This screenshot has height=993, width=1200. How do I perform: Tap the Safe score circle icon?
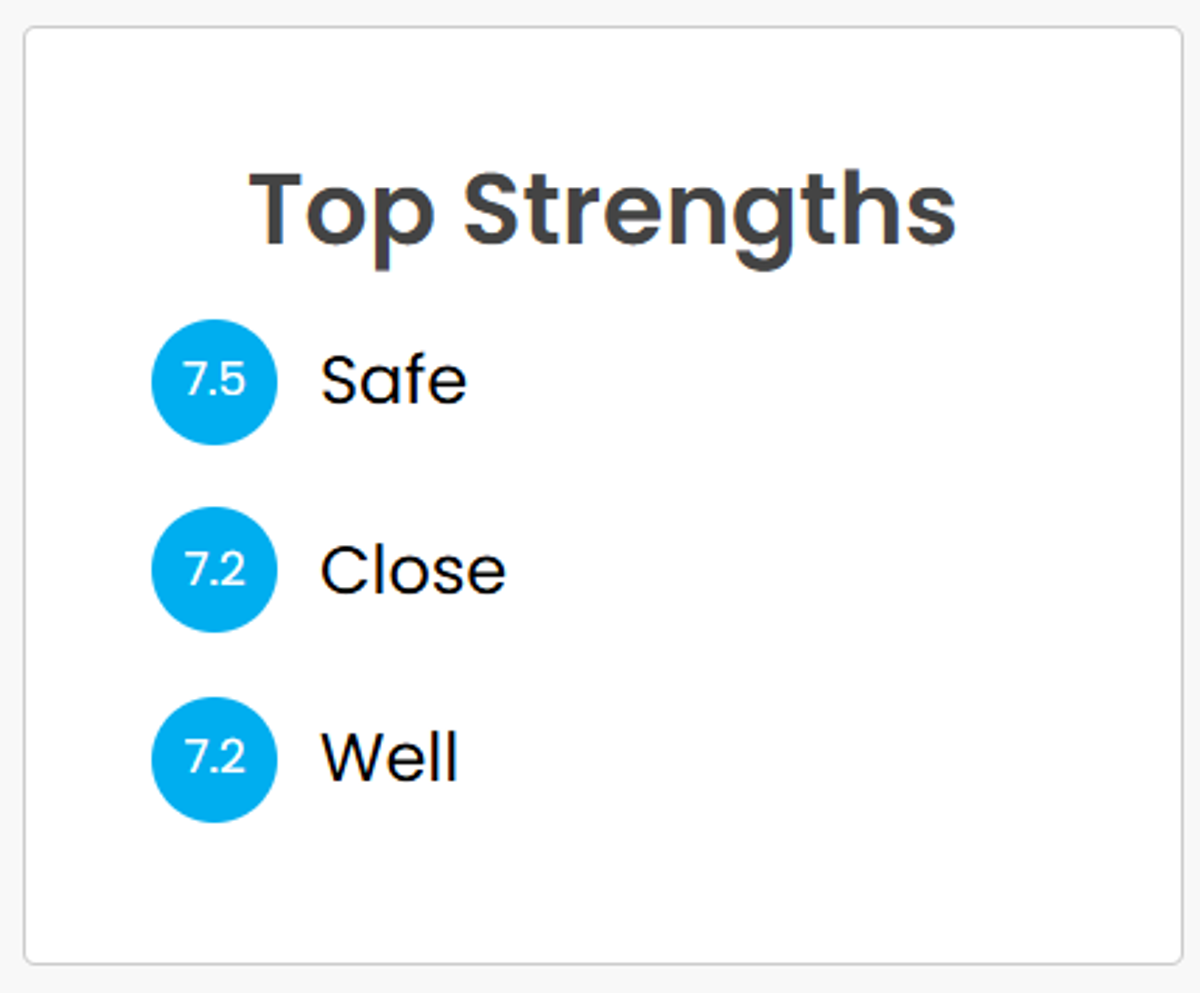[x=214, y=382]
